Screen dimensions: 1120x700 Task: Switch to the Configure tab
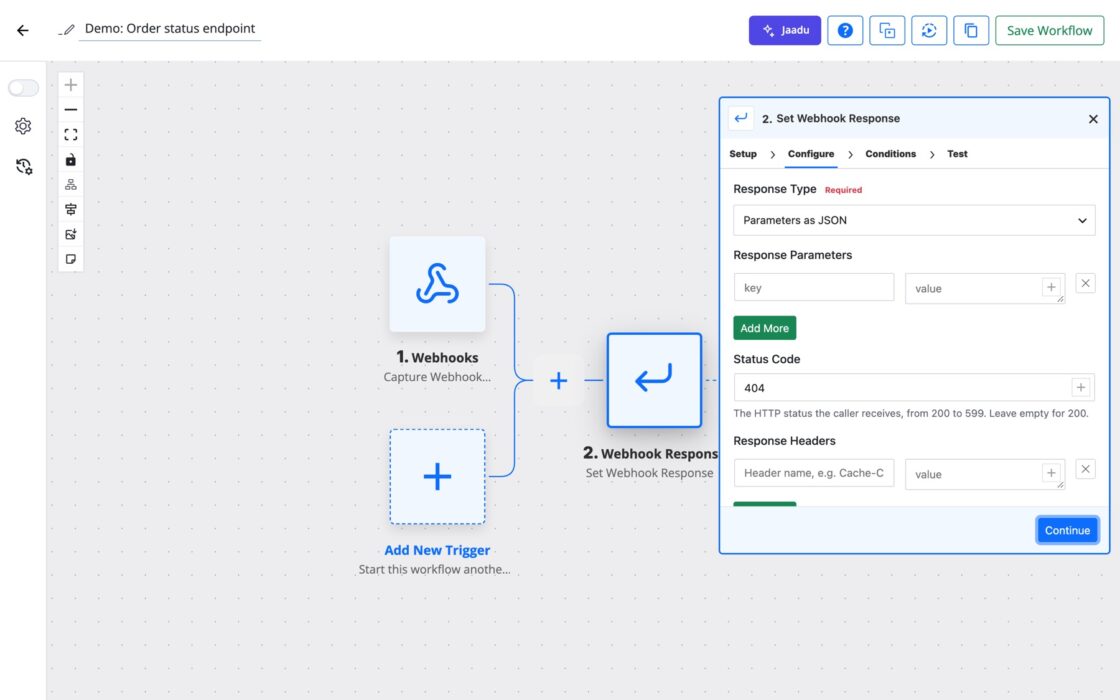click(x=811, y=154)
